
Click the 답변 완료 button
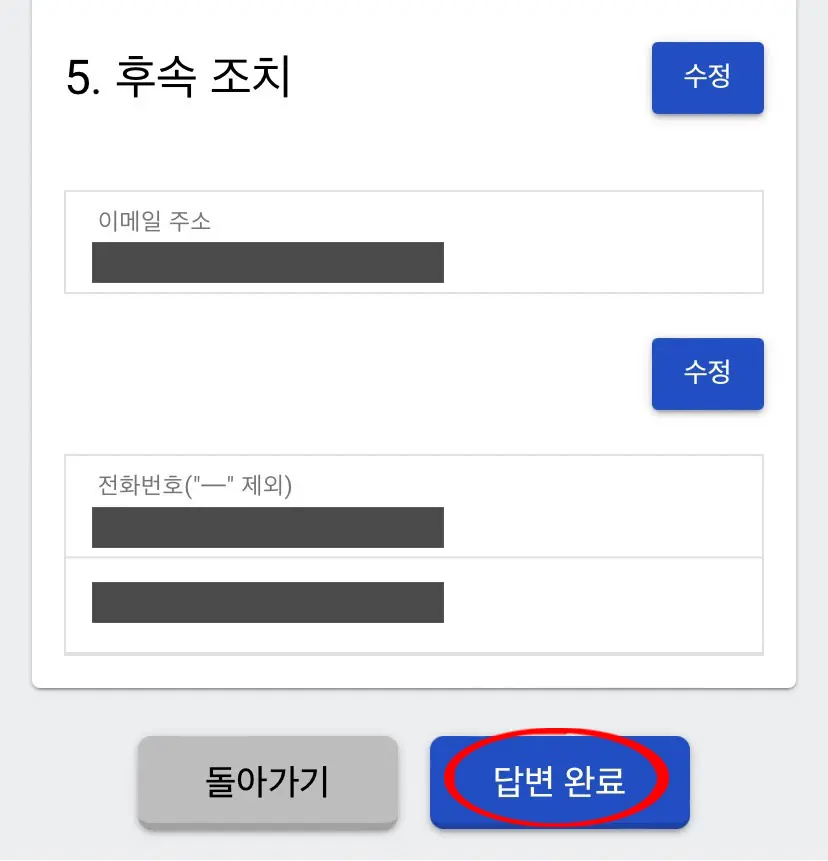point(559,782)
